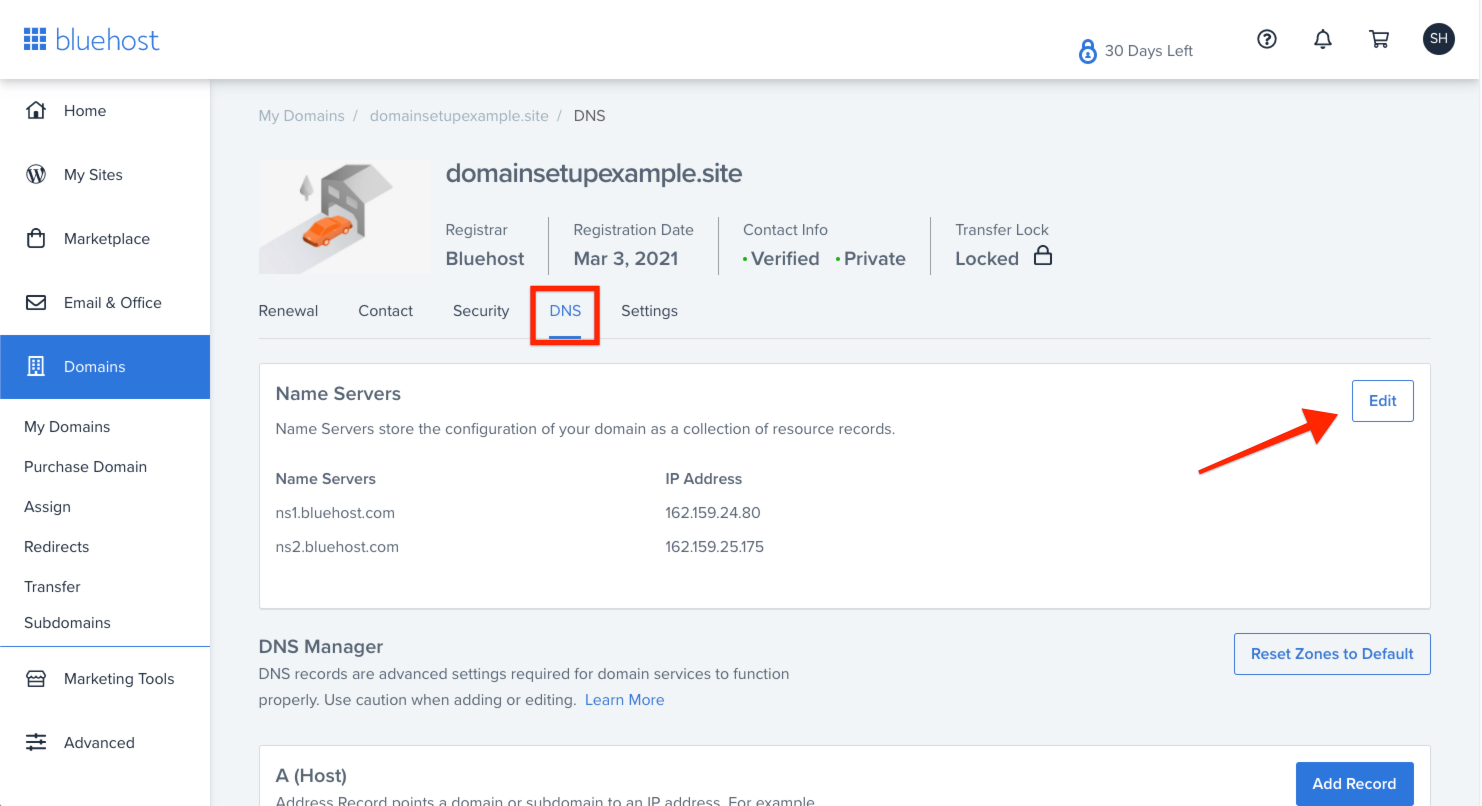The height and width of the screenshot is (806, 1482).
Task: Open notifications bell icon
Action: tap(1323, 39)
